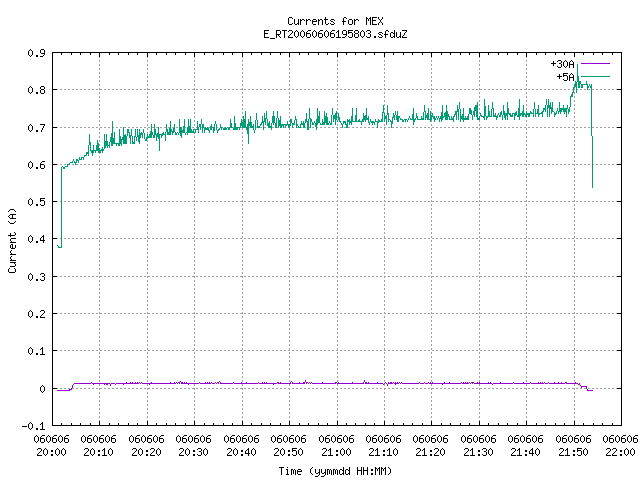
Task: Click y-axis tick label 0.1
Action: coord(36,351)
